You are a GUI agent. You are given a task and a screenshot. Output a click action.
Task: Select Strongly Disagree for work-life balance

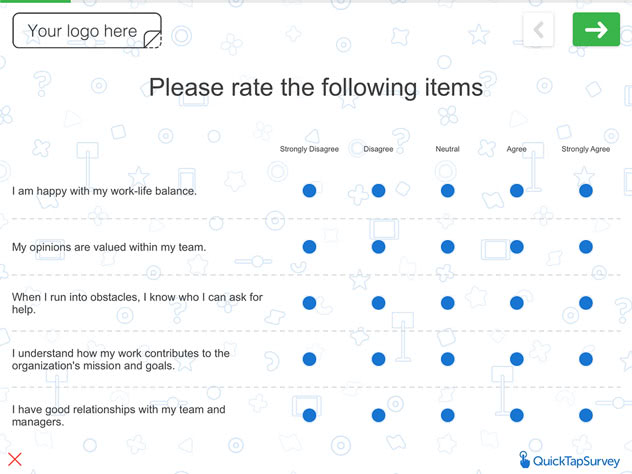coord(309,191)
